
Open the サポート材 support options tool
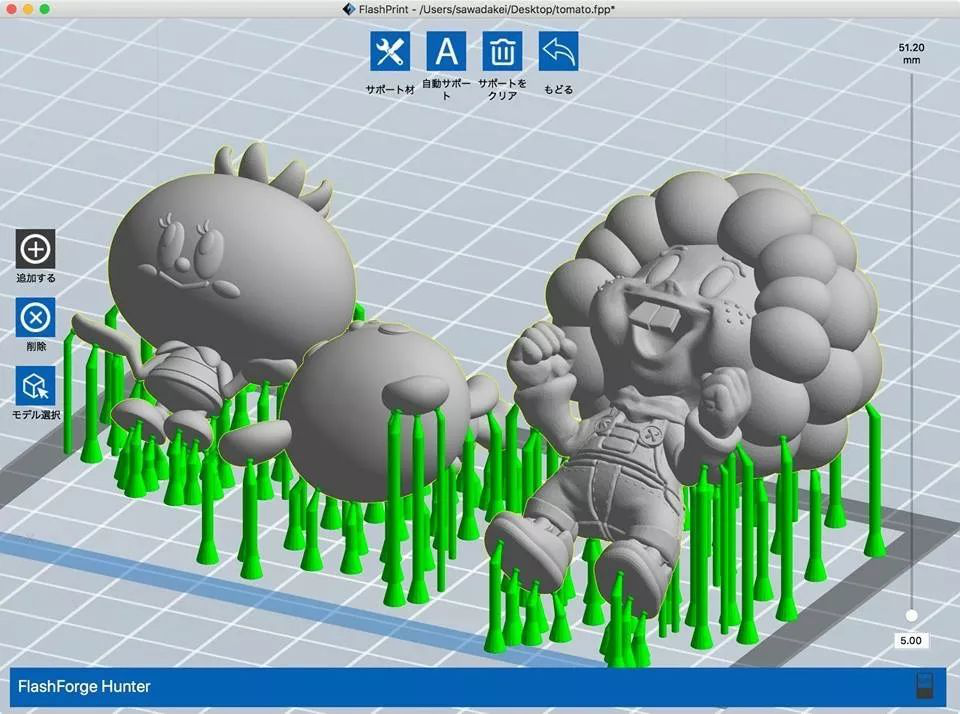[x=390, y=51]
